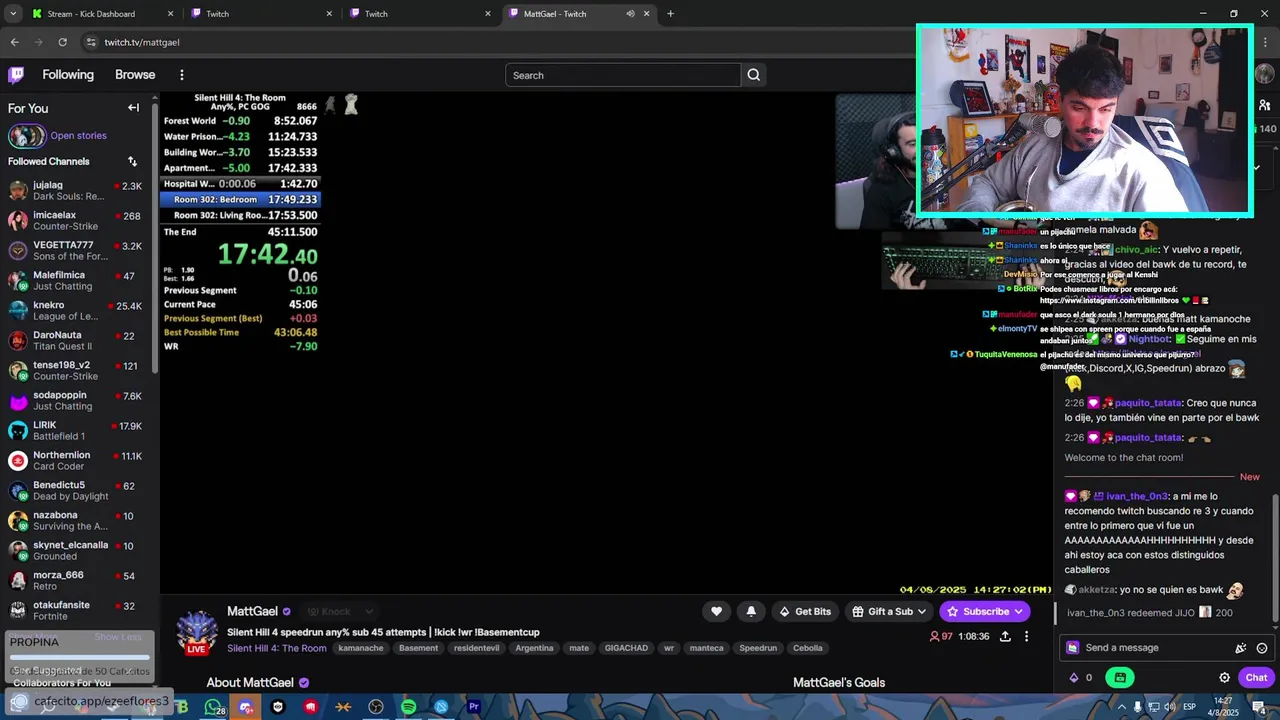
Task: Open Spotify from the taskbar
Action: (x=408, y=707)
